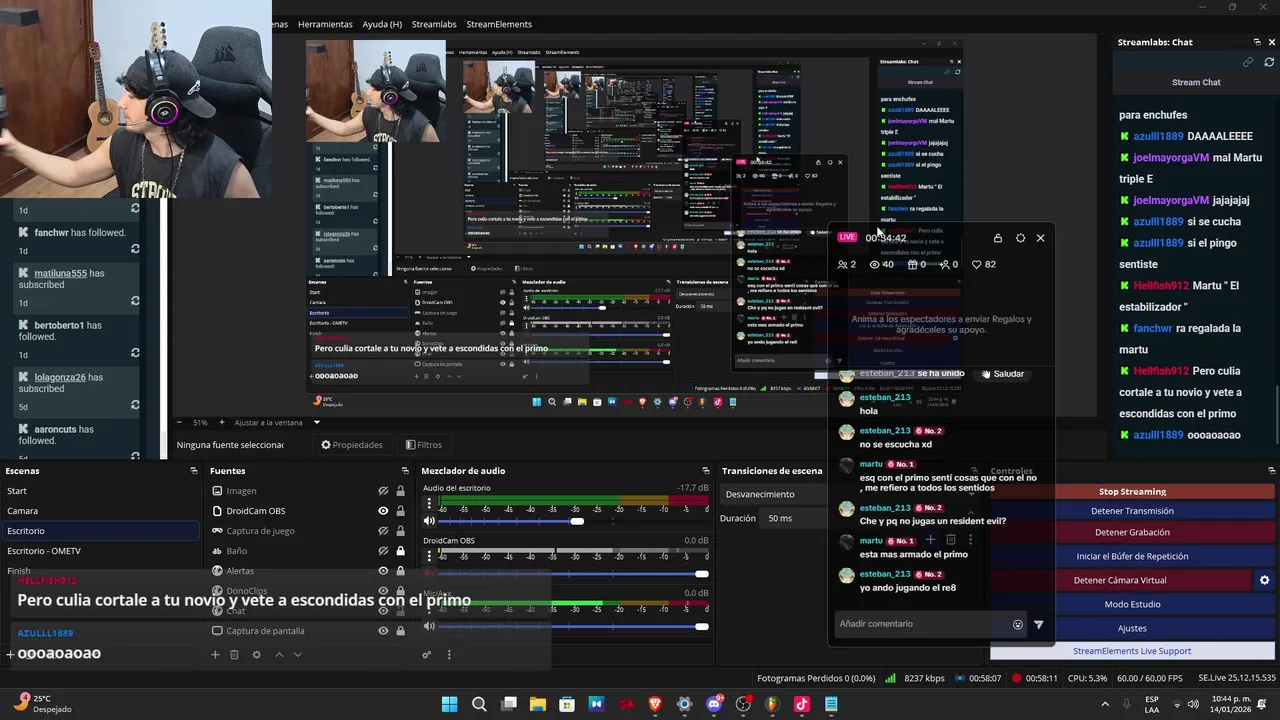Image resolution: width=1280 pixels, height=720 pixels.
Task: Mute the Audio del escritorio channel
Action: pos(430,521)
